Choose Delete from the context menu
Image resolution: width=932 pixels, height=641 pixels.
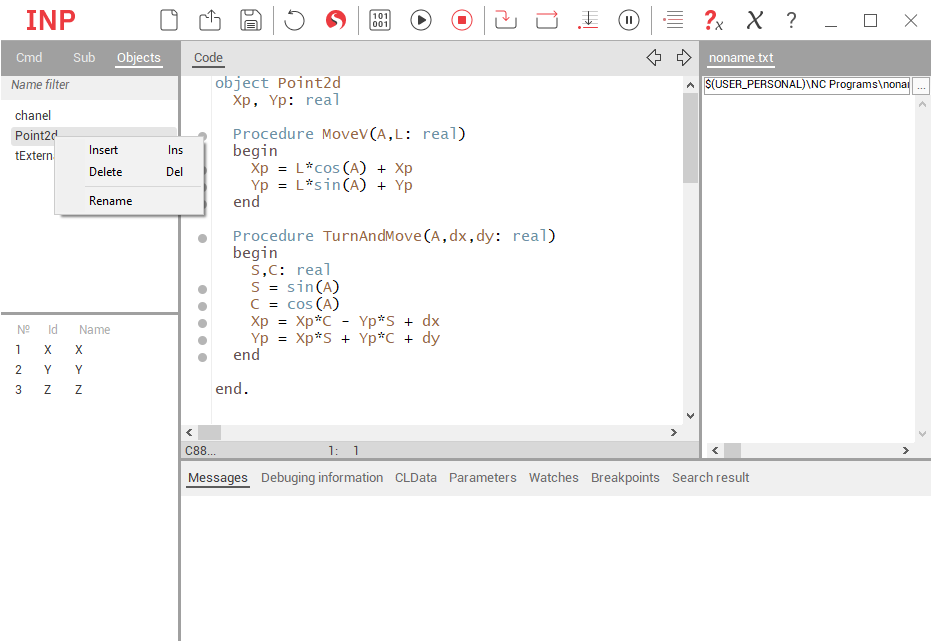[x=106, y=172]
